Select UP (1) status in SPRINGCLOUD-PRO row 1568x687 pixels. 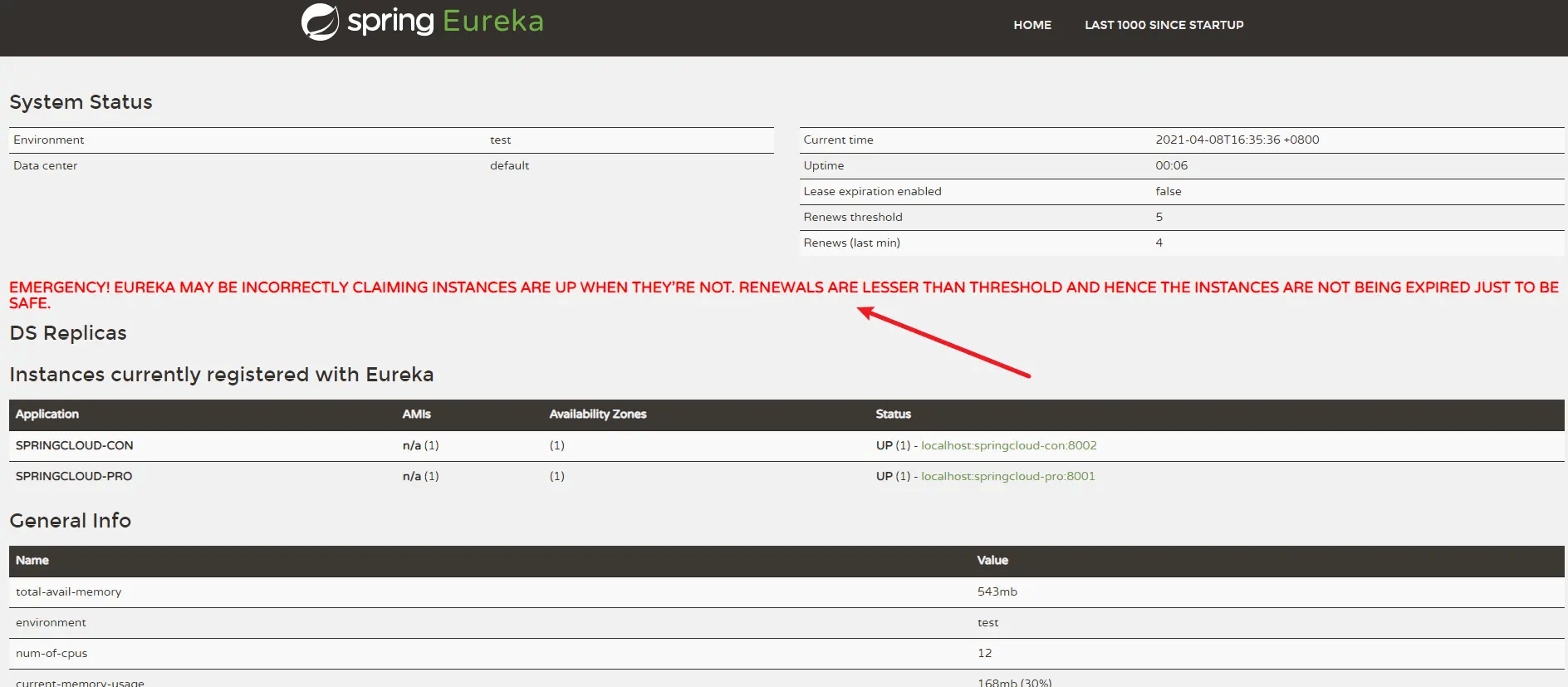pos(893,476)
